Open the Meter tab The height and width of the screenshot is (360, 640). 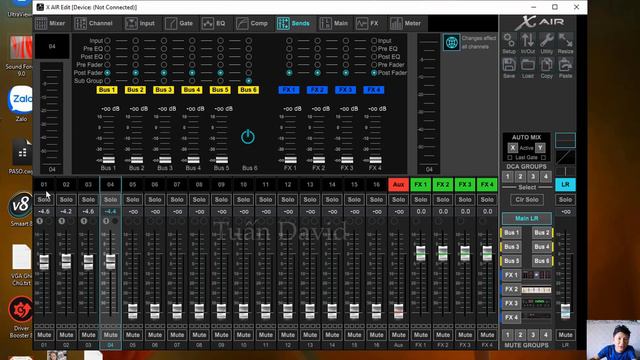[x=406, y=23]
